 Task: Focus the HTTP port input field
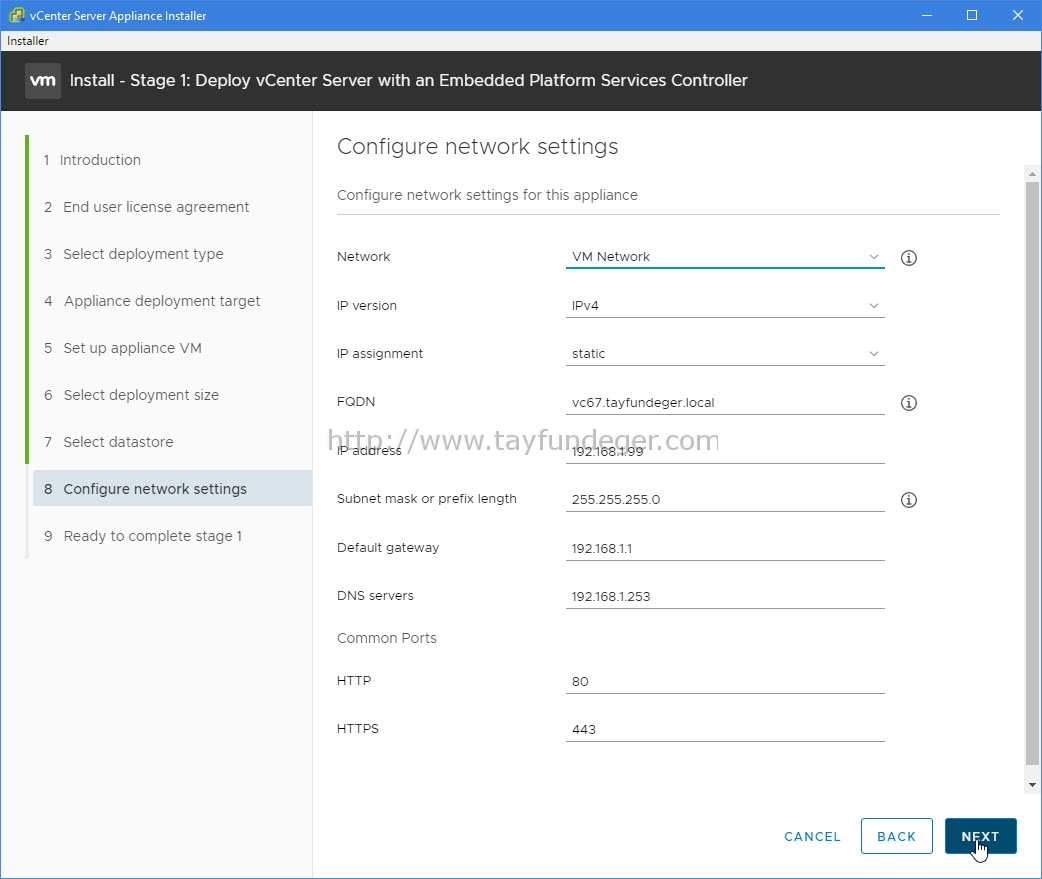tap(724, 681)
